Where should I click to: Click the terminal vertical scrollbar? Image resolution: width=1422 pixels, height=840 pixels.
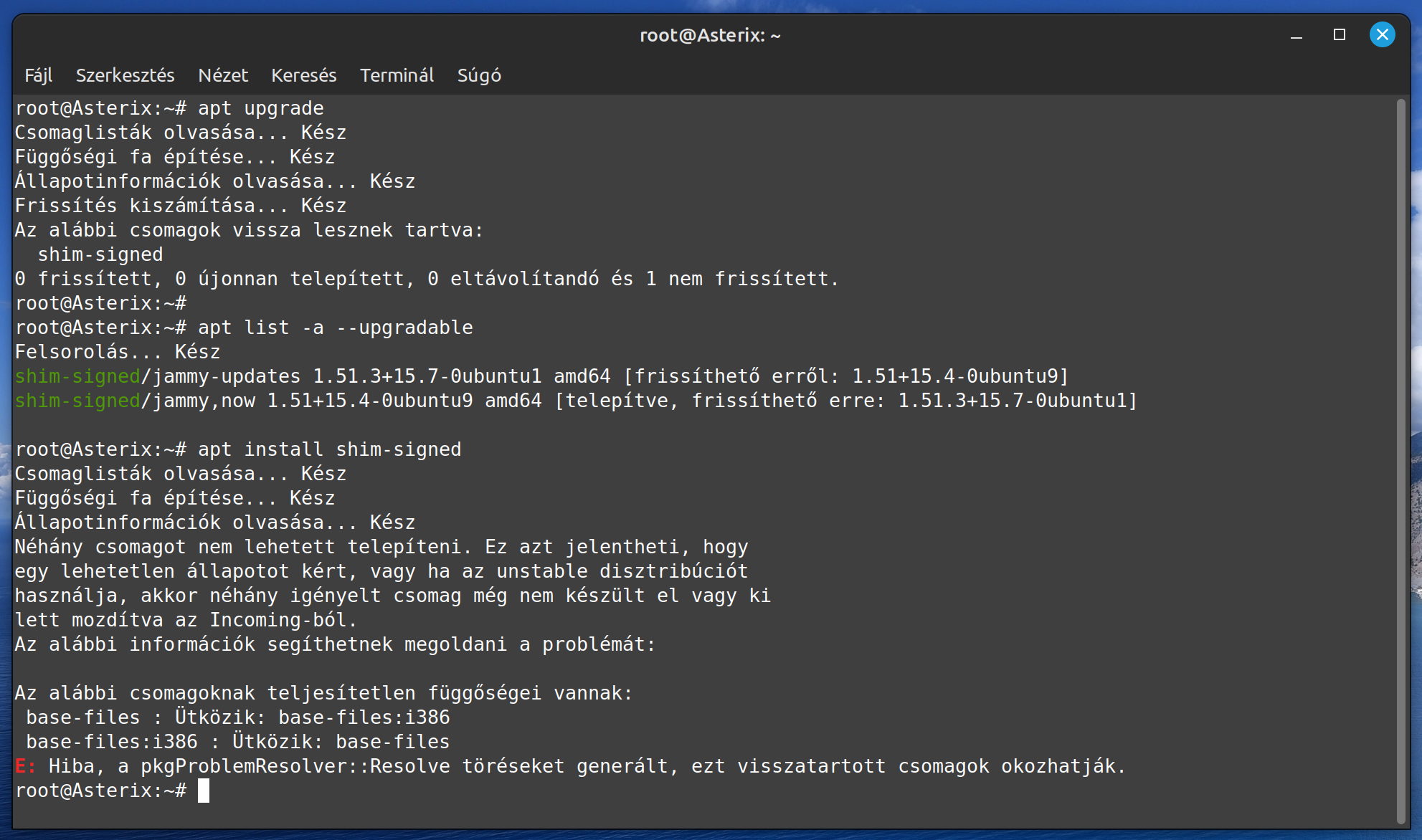[x=1401, y=462]
